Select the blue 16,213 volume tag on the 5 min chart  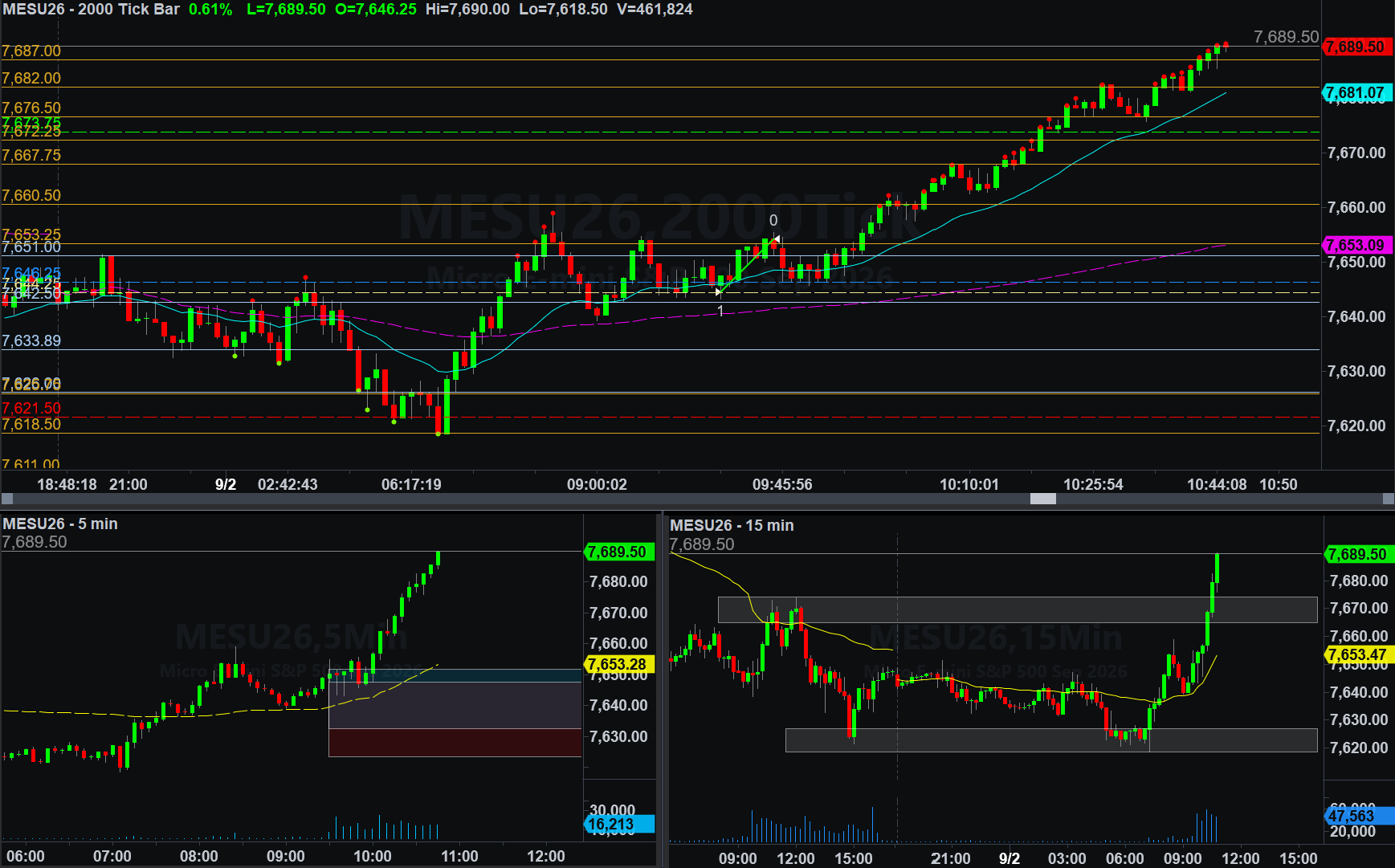(621, 825)
